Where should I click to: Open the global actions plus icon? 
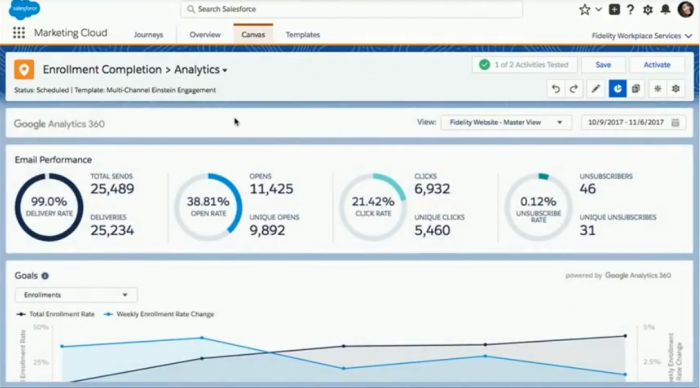pyautogui.click(x=614, y=9)
